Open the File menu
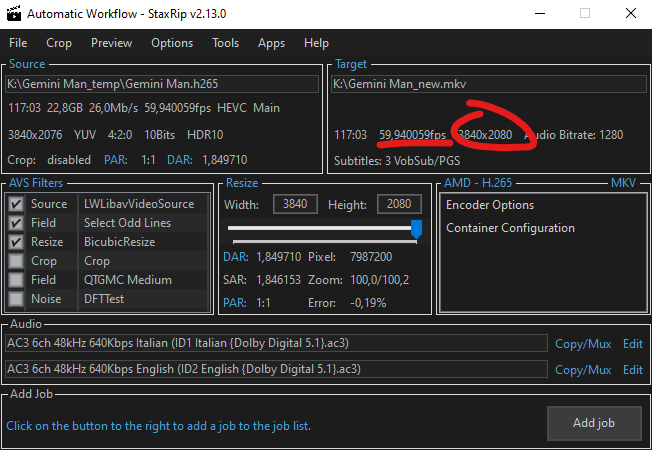 click(18, 43)
